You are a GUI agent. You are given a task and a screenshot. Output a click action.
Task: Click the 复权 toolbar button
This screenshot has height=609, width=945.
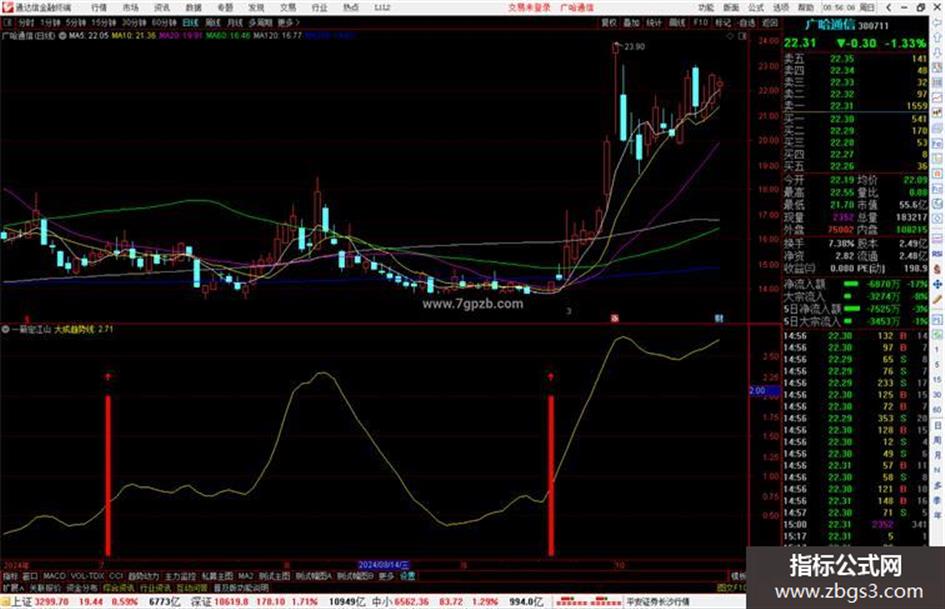pos(609,22)
